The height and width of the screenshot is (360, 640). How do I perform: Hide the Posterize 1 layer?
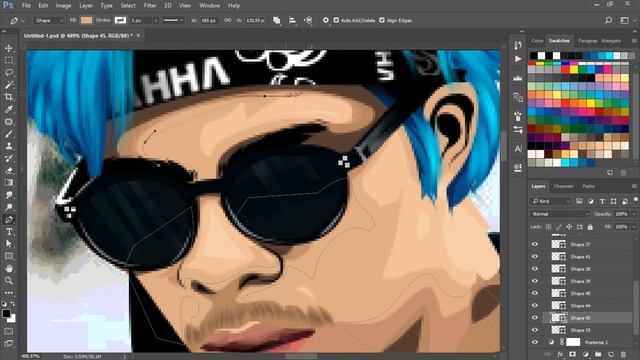[535, 342]
